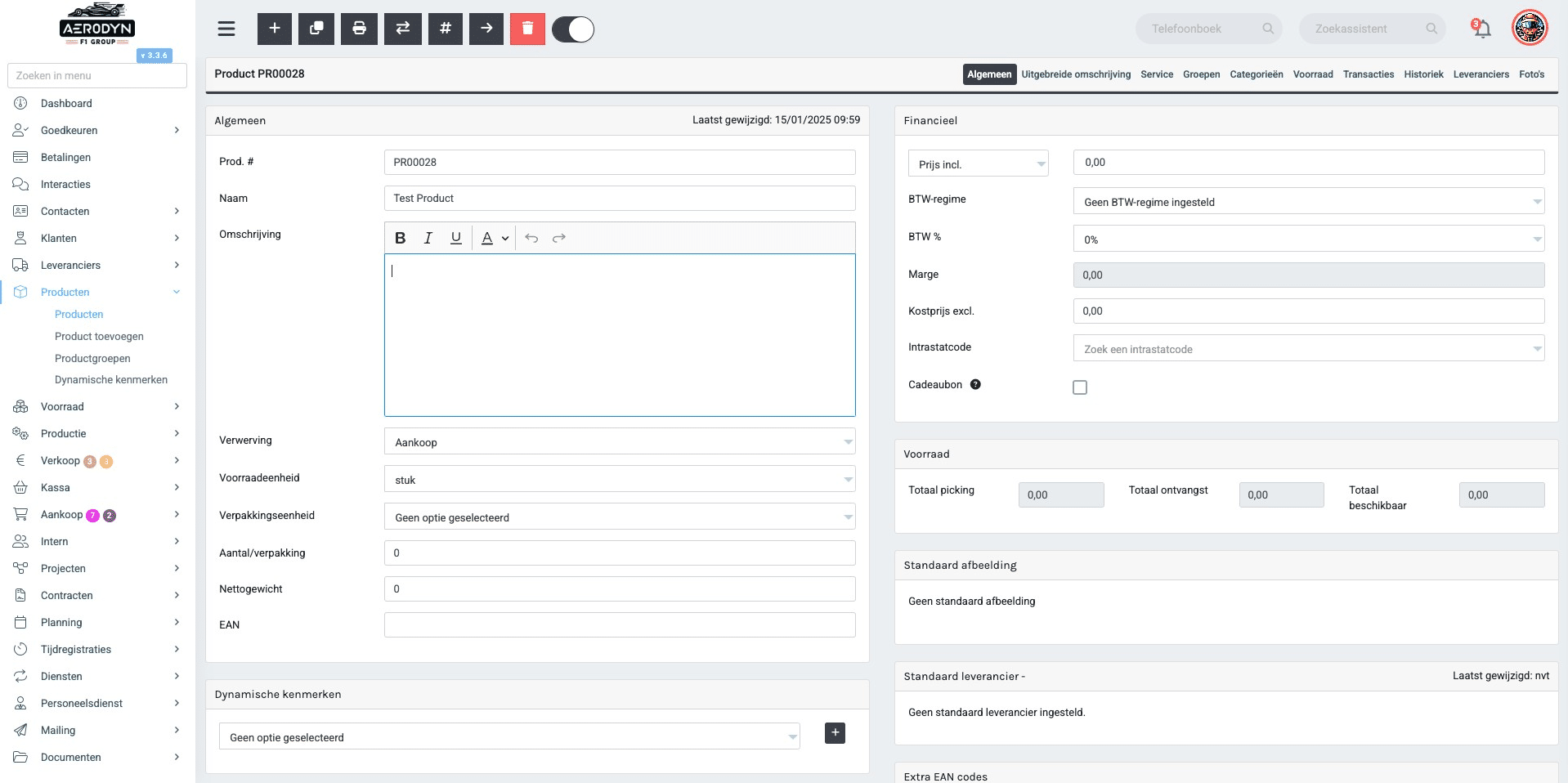Screen dimensions: 1568x783
Task: Open Productgroepen submenu item
Action: (x=92, y=358)
